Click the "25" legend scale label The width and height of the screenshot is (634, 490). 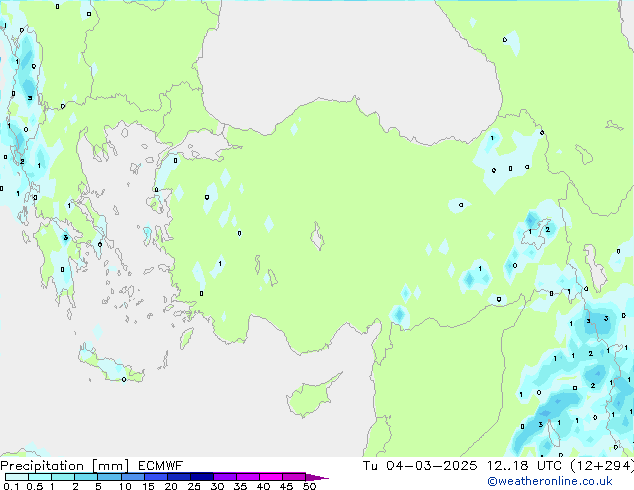[x=194, y=486]
